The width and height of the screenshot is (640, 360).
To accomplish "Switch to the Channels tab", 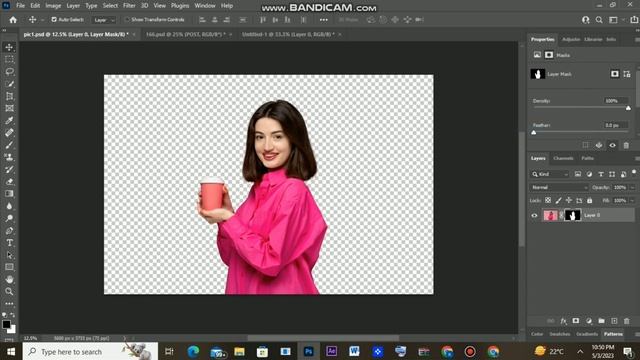I will (563, 158).
